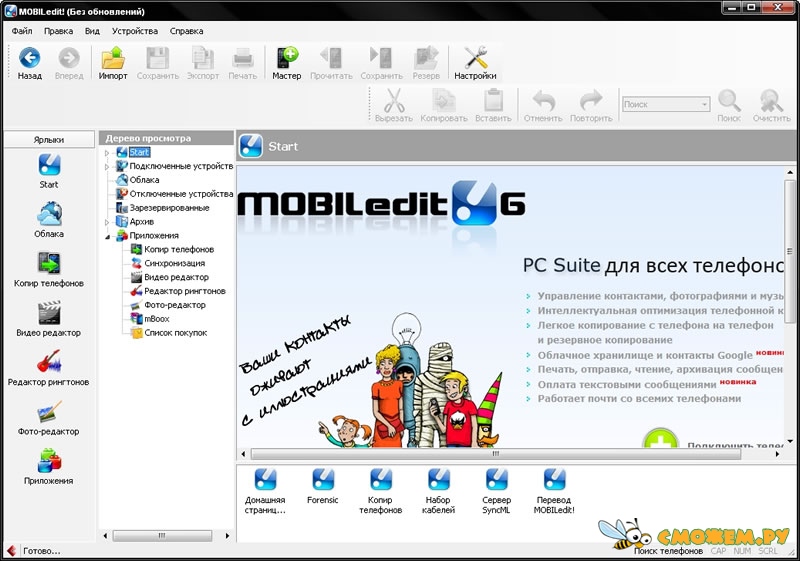Click the Поиск magnifier icon
800x561 pixels.
coord(729,100)
